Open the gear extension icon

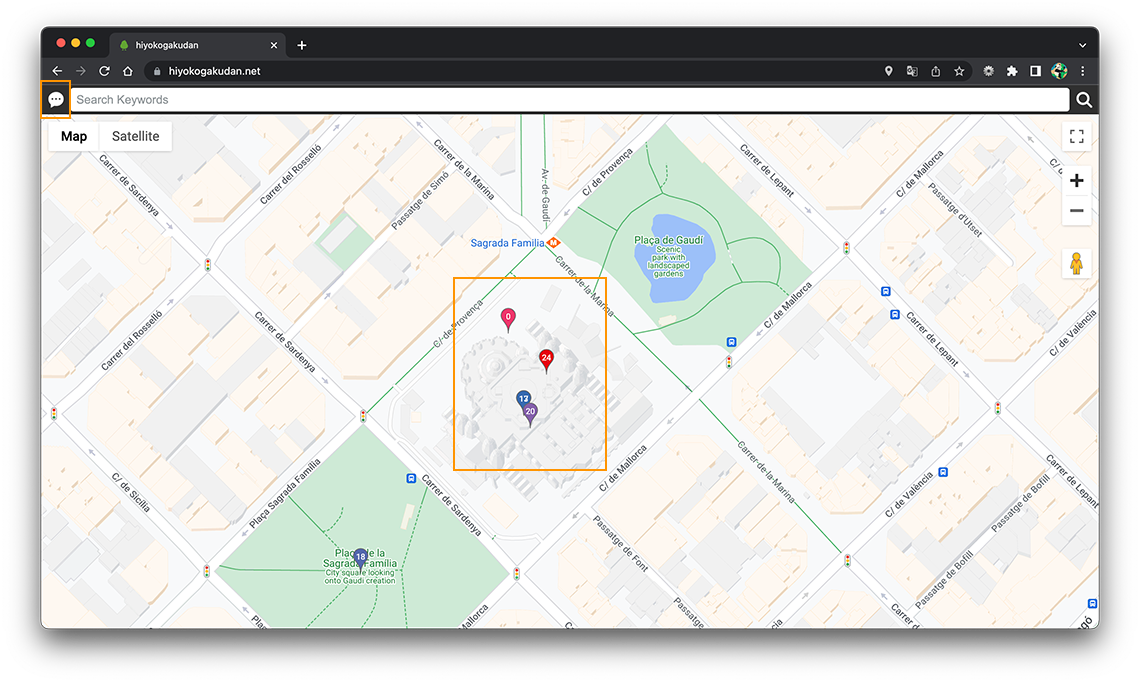988,71
